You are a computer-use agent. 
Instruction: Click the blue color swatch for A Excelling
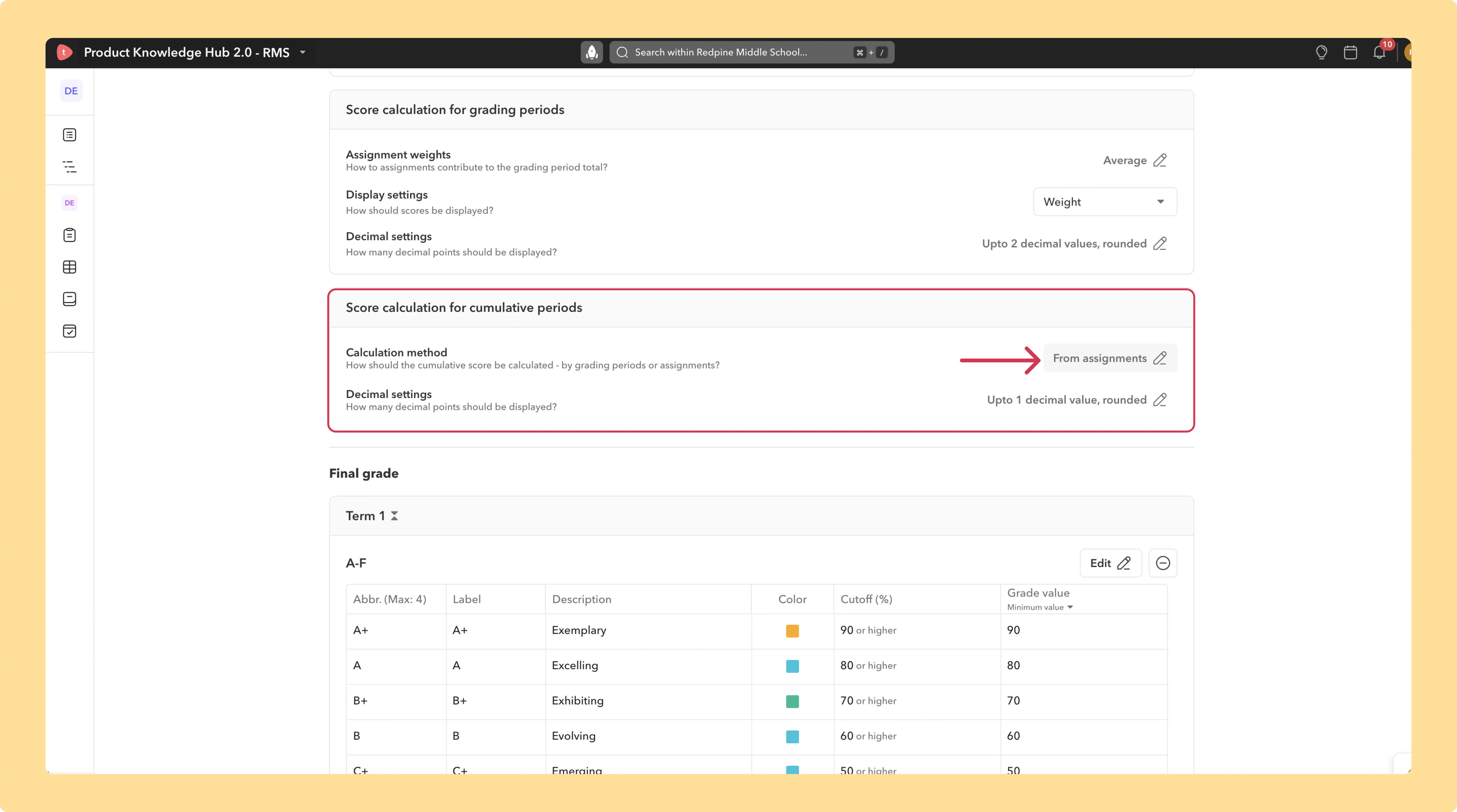(793, 666)
